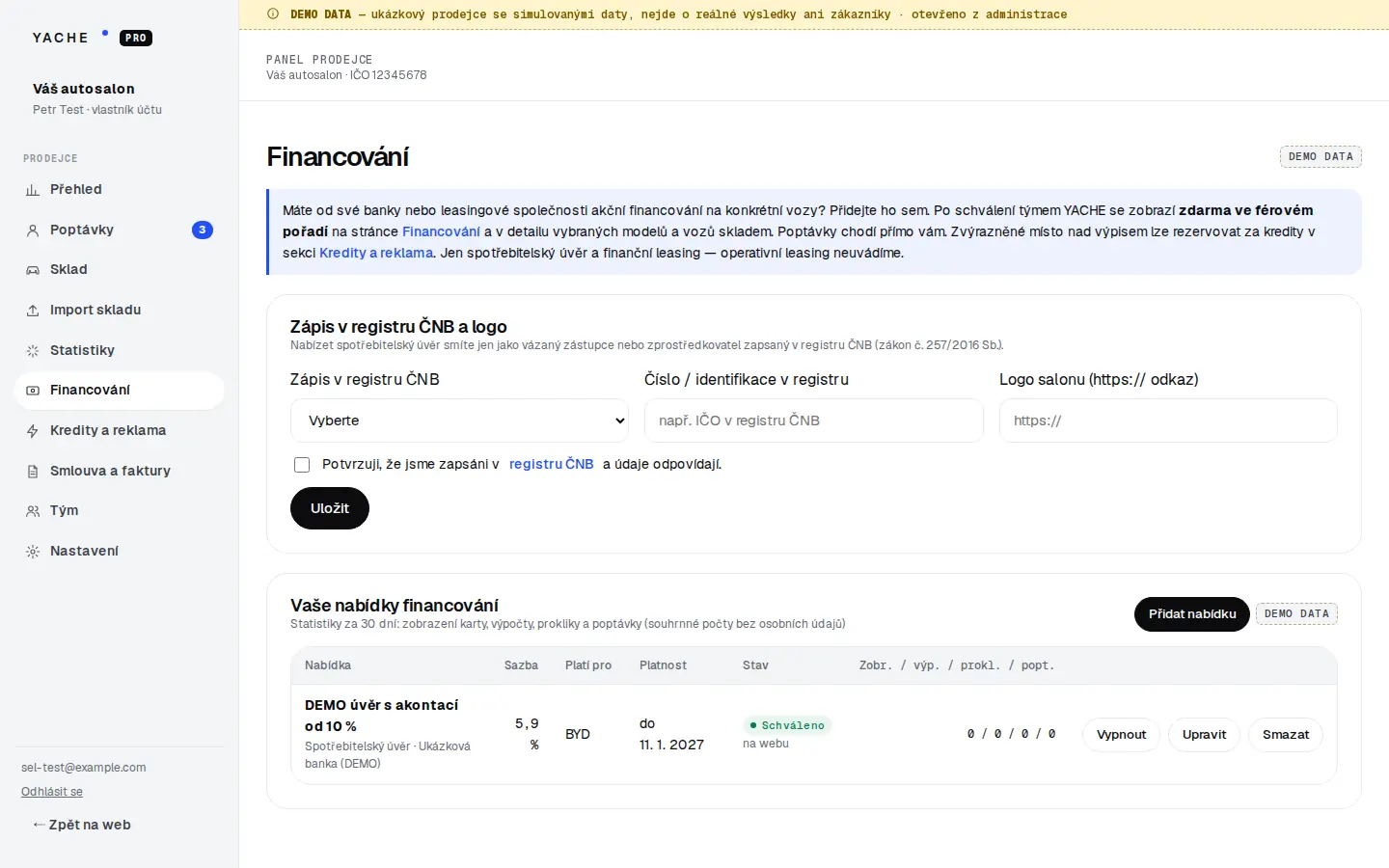Open Nastavení in the sidebar
This screenshot has height=868, width=1389.
120,551
